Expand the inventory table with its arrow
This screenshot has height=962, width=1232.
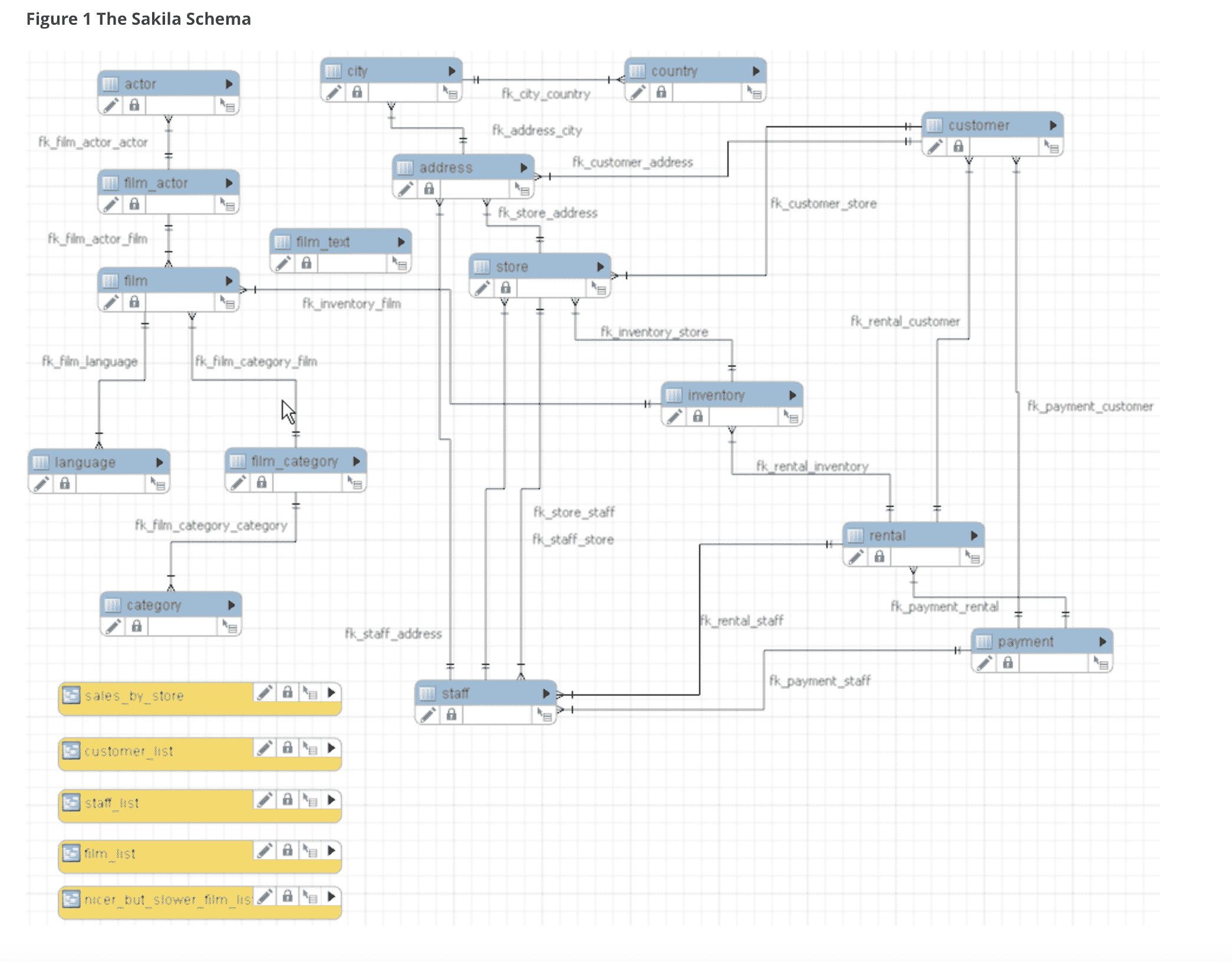coord(792,396)
